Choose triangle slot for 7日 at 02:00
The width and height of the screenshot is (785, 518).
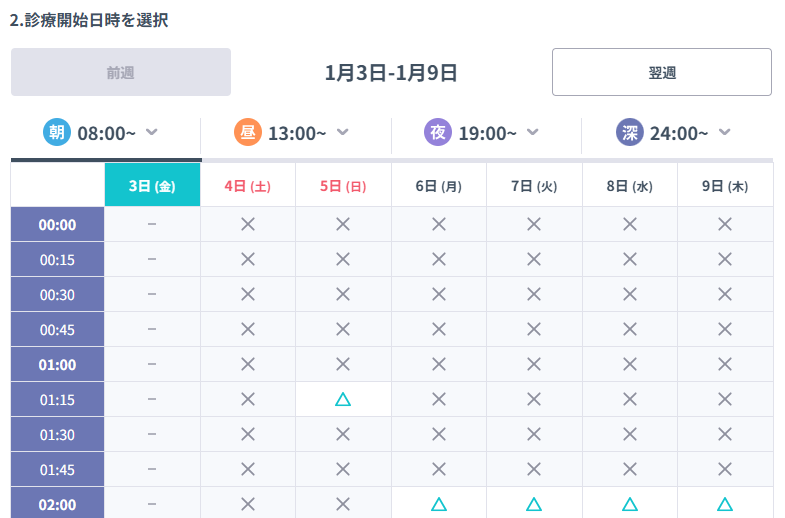[x=534, y=504]
